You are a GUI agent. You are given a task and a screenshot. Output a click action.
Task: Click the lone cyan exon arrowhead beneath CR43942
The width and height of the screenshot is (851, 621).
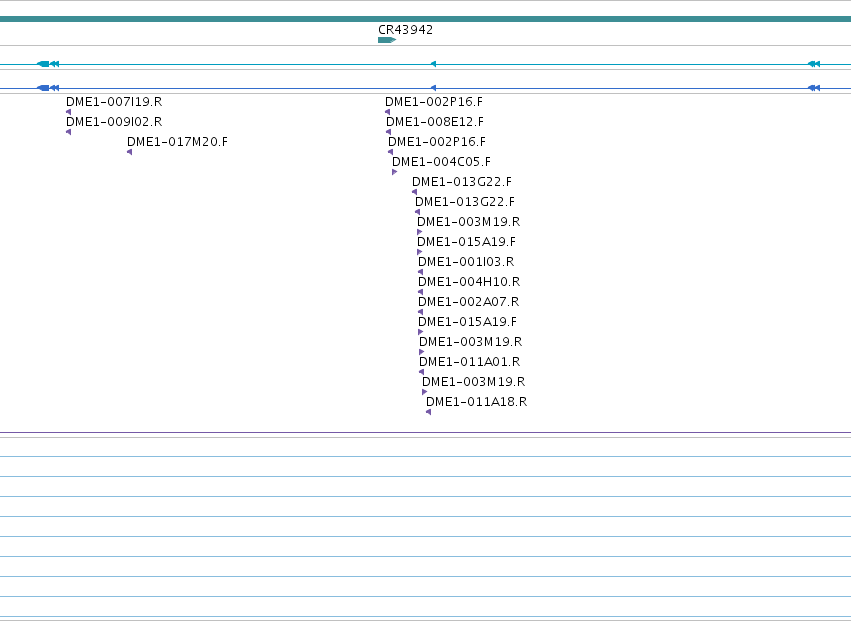433,64
